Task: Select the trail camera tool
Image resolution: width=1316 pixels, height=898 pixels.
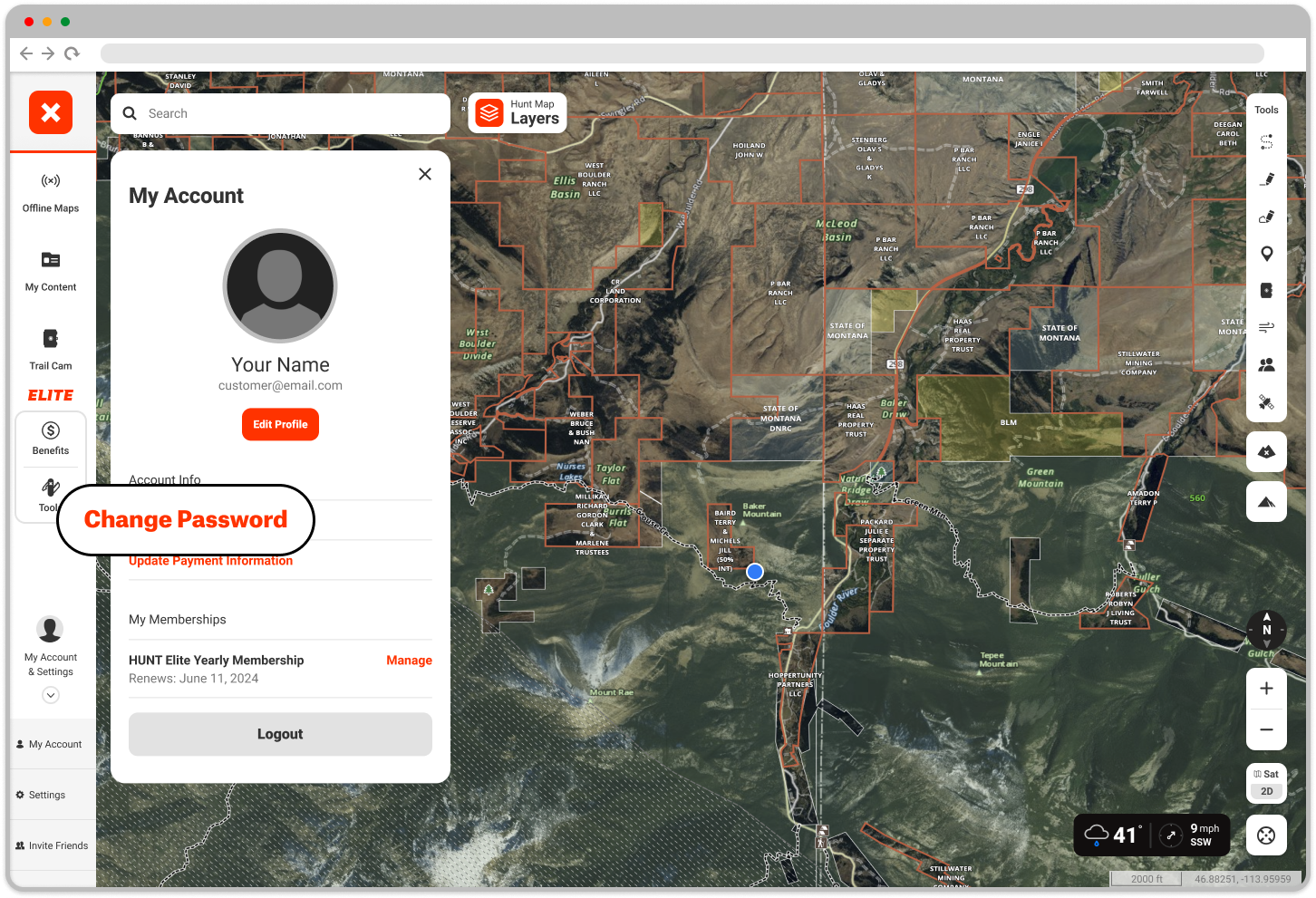Action: [1267, 291]
